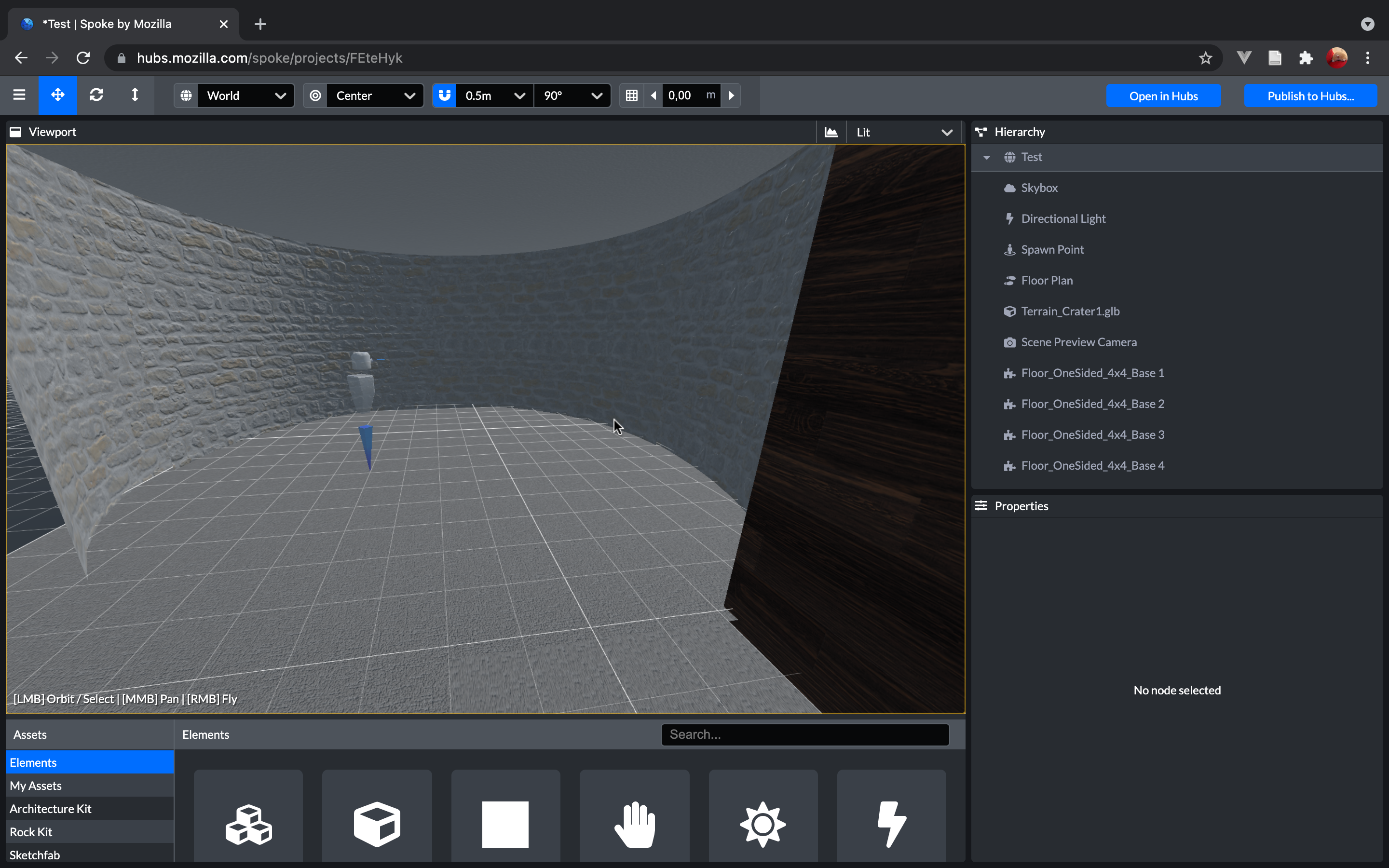Open the Lit render mode dropdown
Viewport: 1389px width, 868px height.
[904, 132]
